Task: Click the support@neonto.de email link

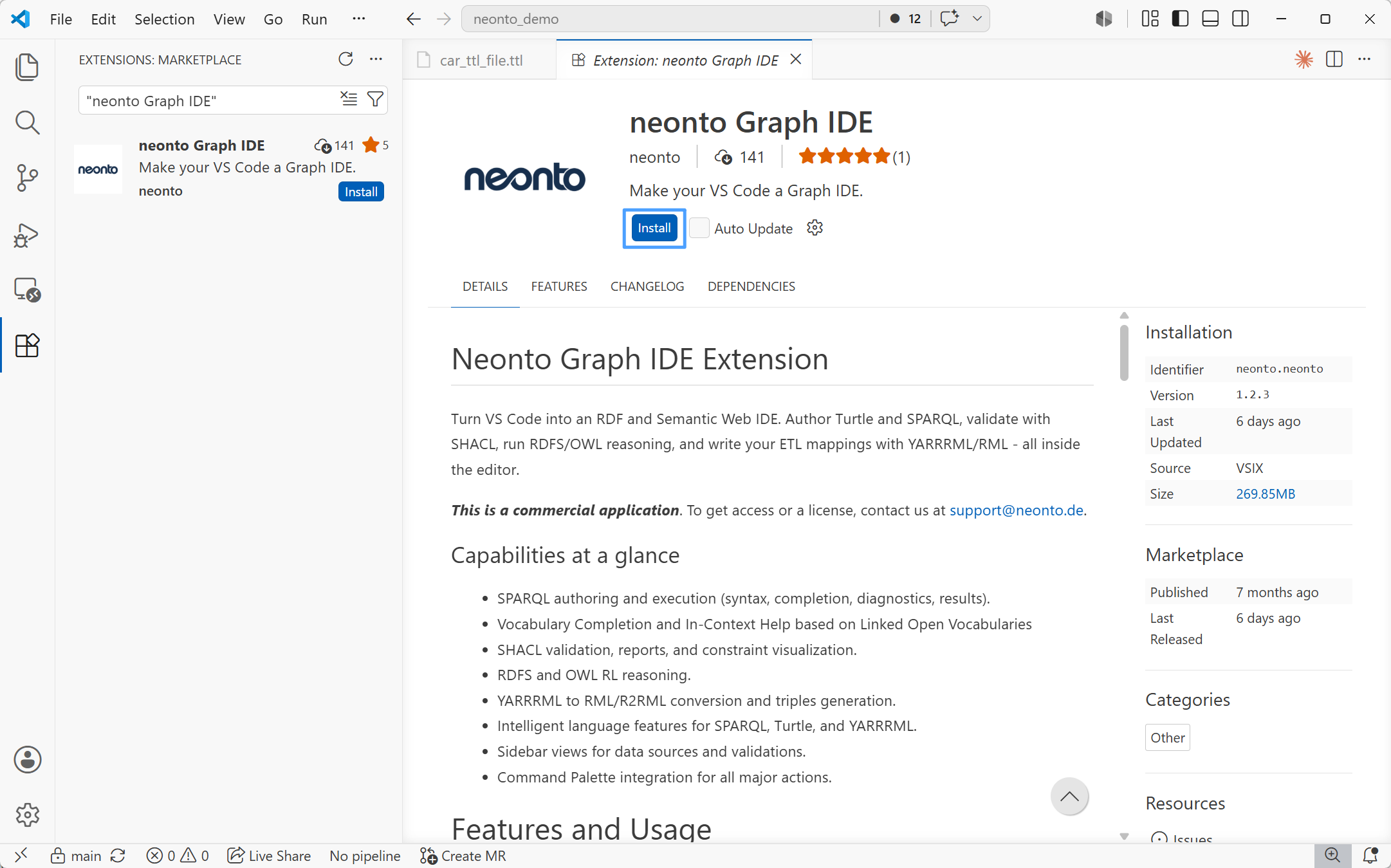Action: click(x=1016, y=510)
